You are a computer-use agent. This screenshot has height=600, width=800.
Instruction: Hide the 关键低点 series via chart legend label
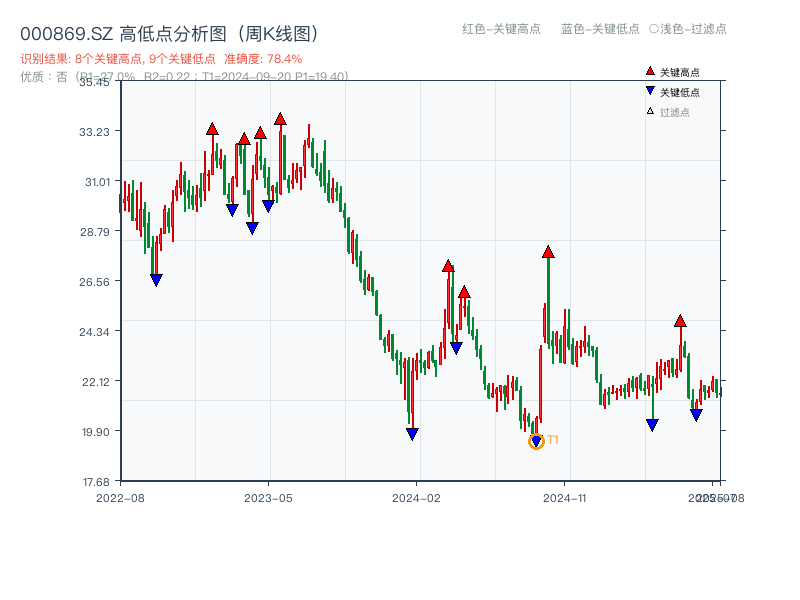(680, 92)
